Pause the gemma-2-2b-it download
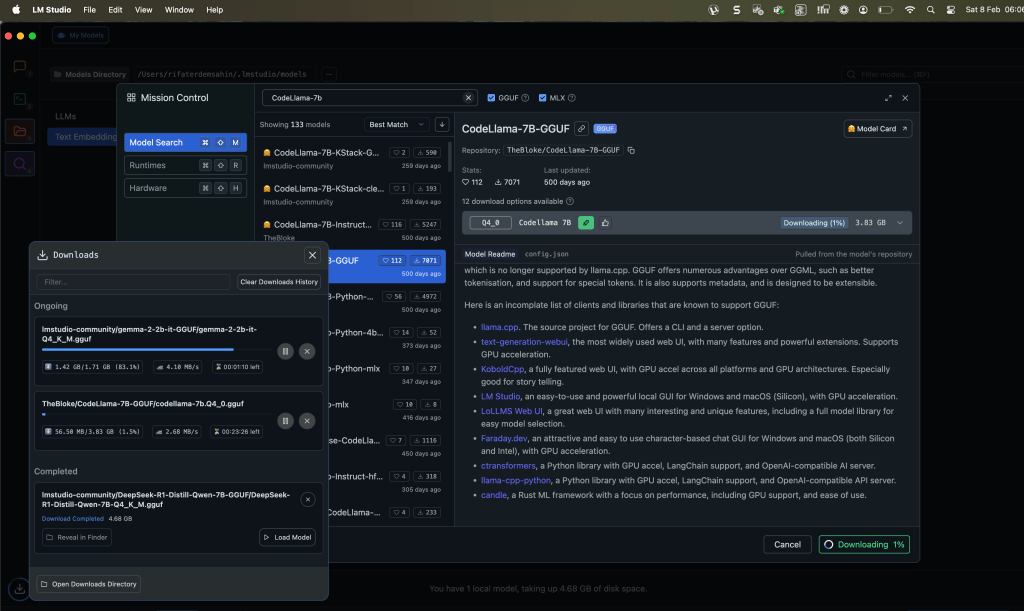The width and height of the screenshot is (1024, 611). pyautogui.click(x=285, y=351)
